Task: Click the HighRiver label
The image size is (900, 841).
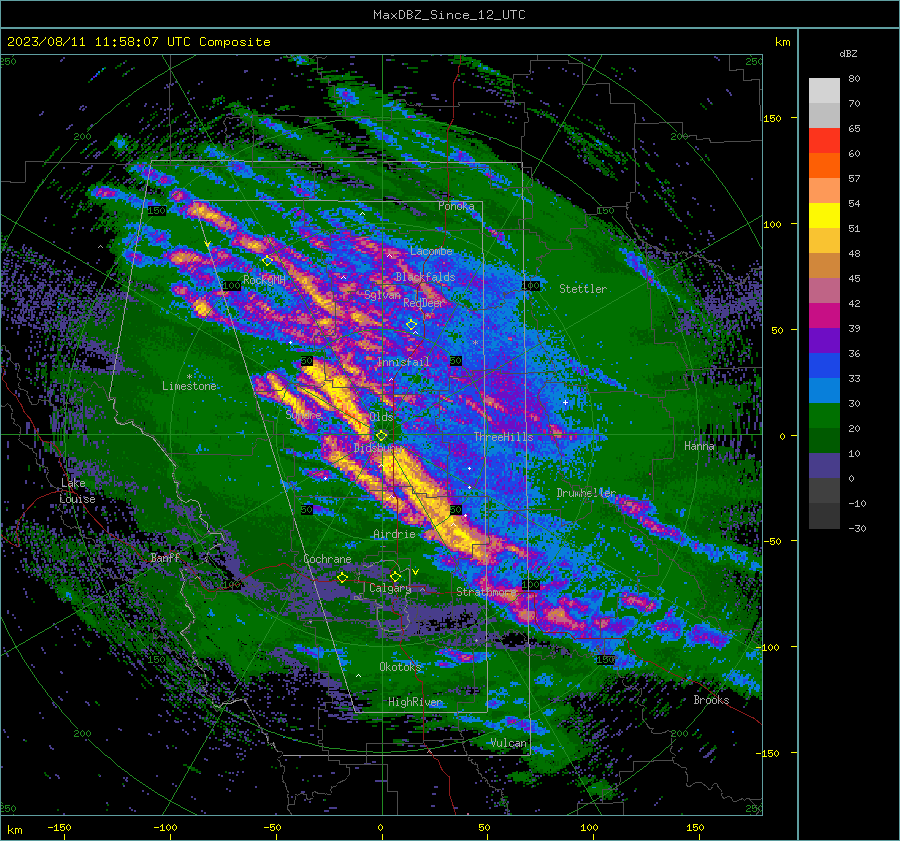Action: [x=415, y=703]
